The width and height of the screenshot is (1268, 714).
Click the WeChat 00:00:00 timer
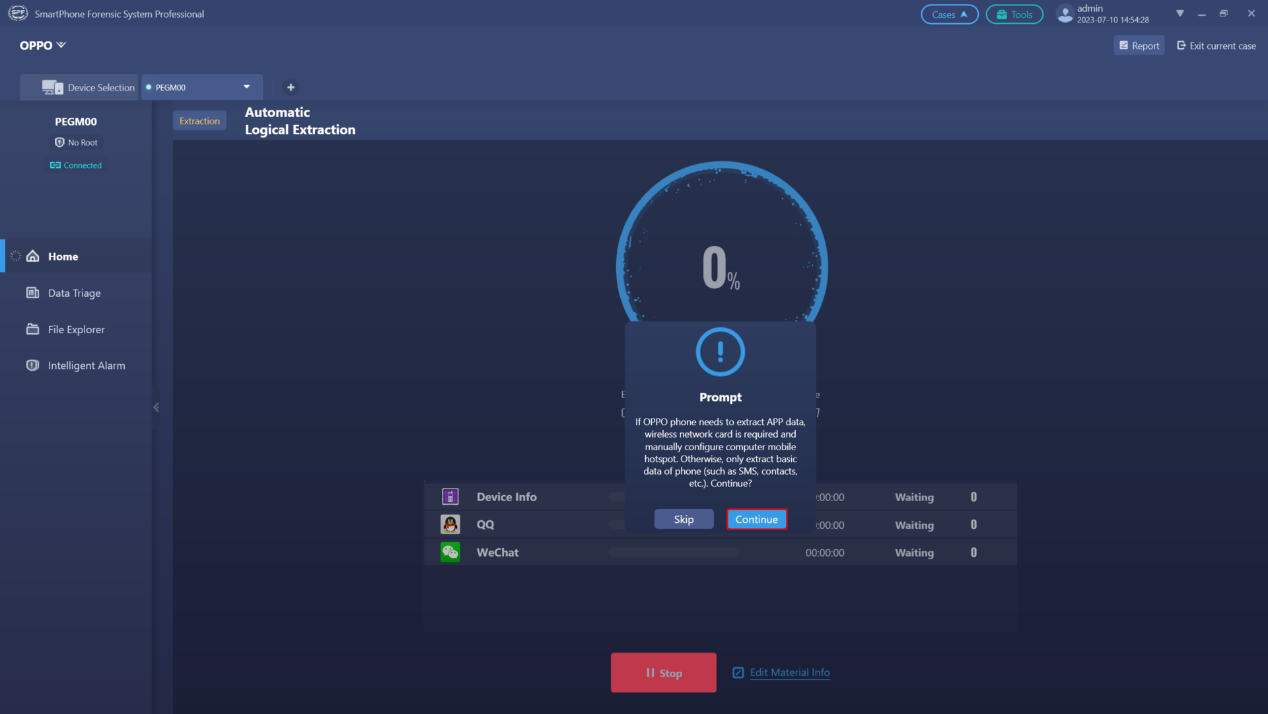(825, 553)
